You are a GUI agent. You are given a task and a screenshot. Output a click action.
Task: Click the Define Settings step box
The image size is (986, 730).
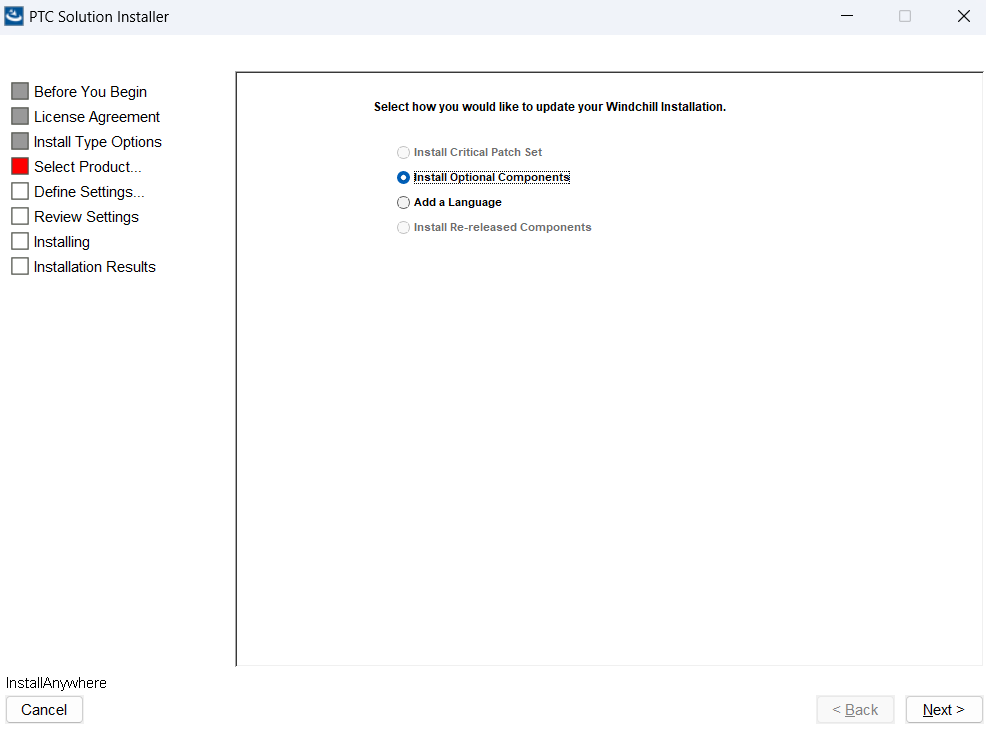(x=20, y=191)
